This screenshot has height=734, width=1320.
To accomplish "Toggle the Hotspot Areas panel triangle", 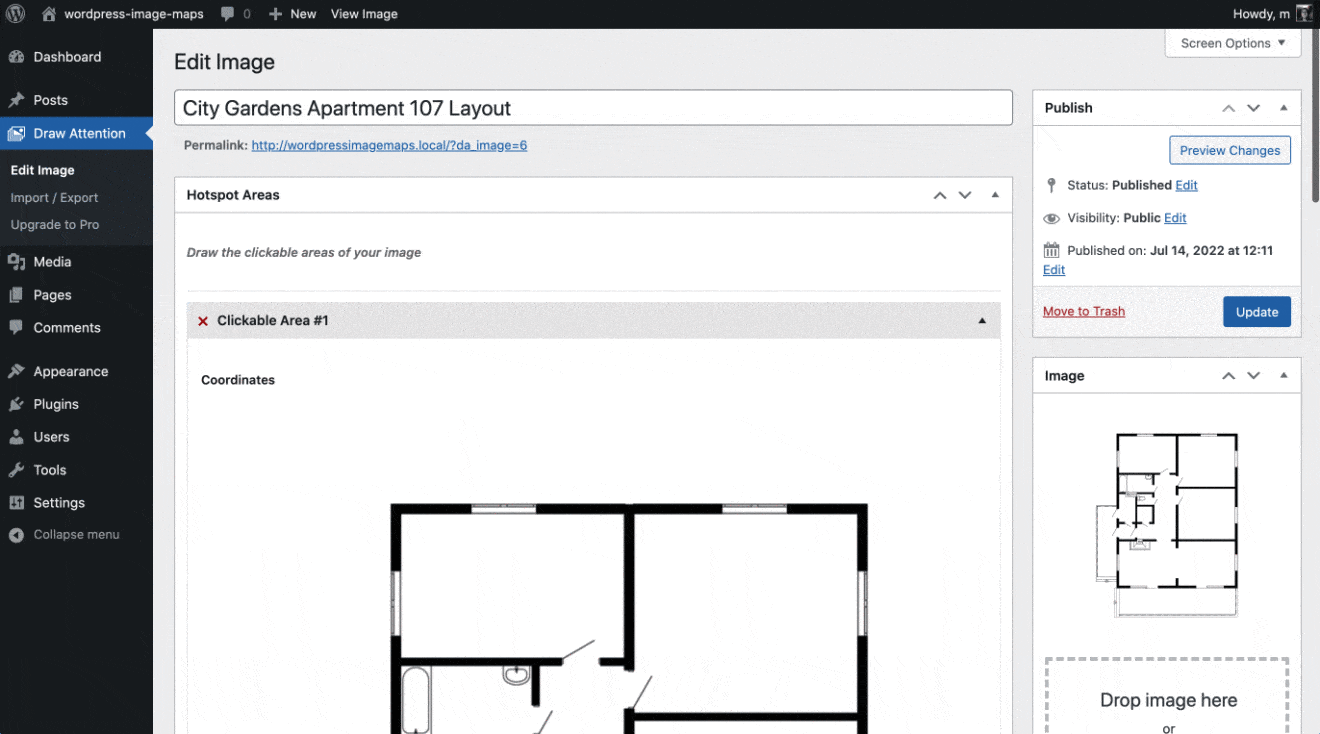I will [995, 195].
